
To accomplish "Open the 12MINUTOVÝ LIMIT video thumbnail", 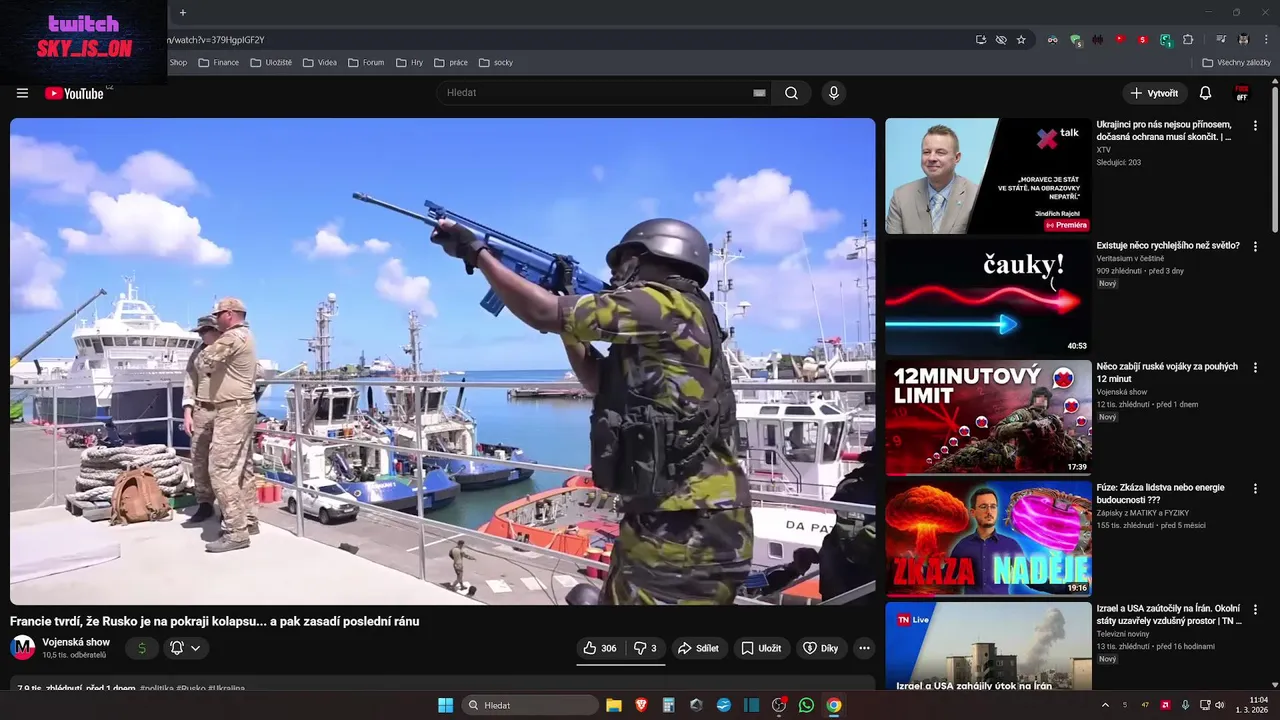I will tap(988, 417).
